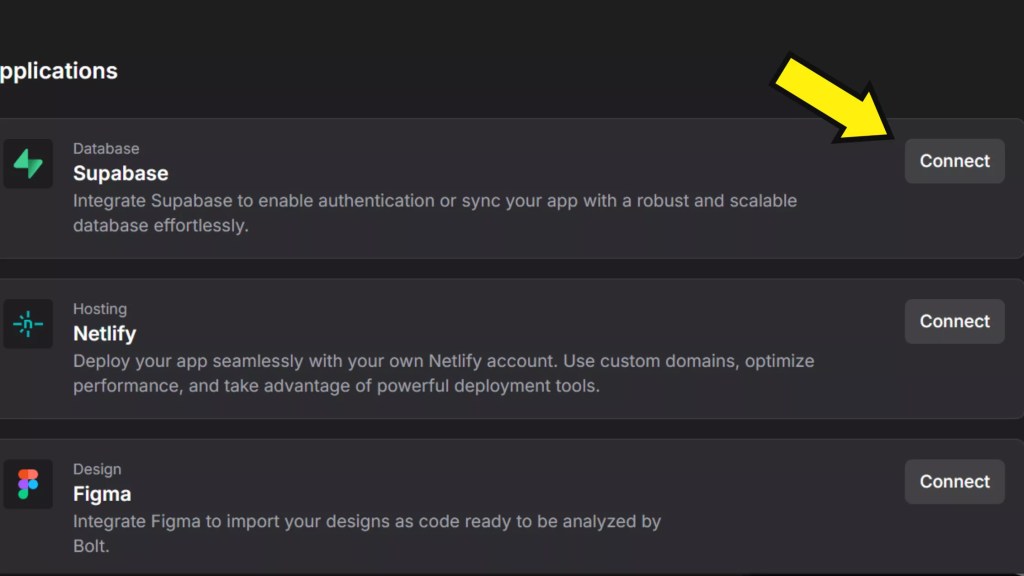Click the Database category label above Supabase
The height and width of the screenshot is (576, 1024).
pyautogui.click(x=106, y=148)
